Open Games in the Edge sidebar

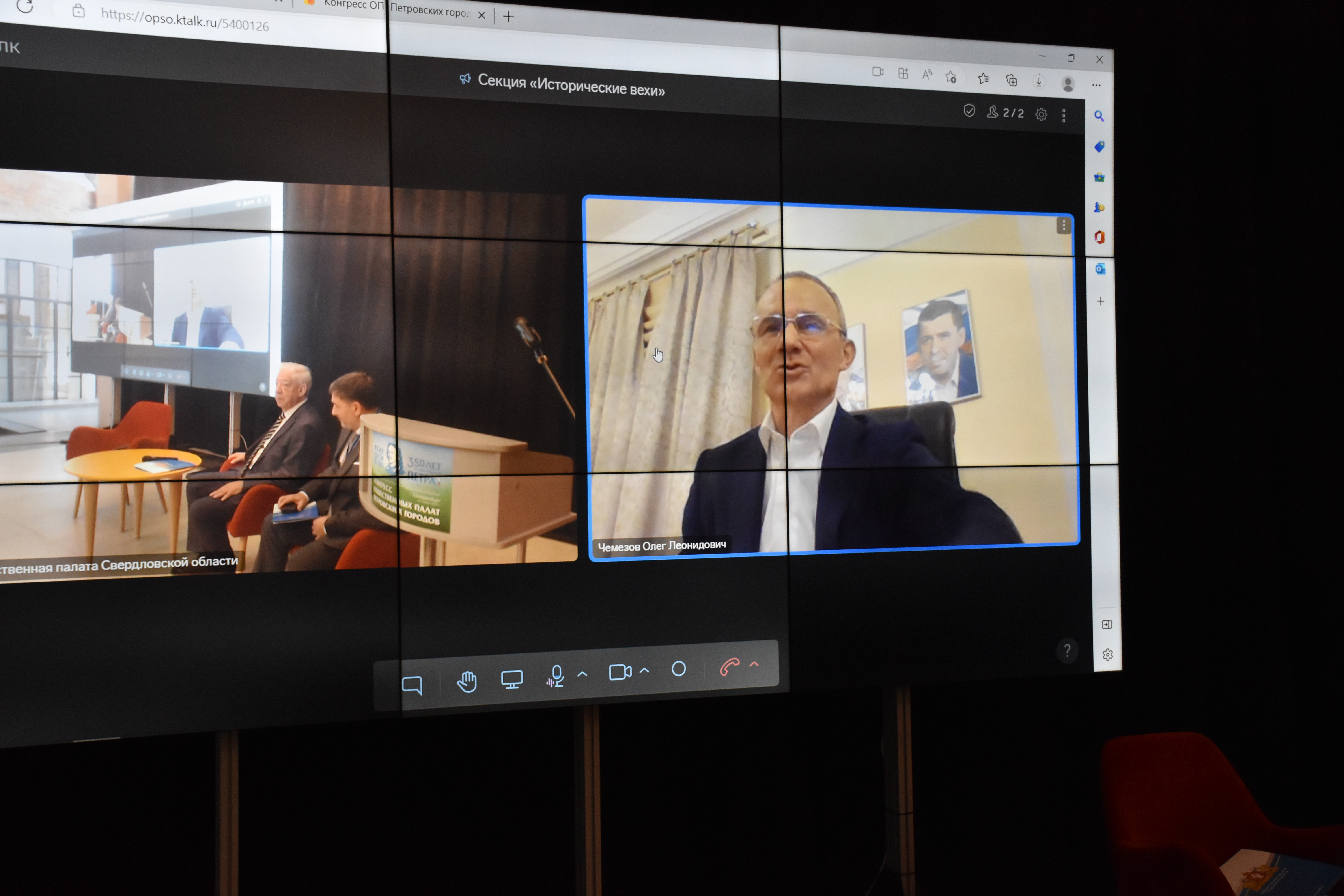(1099, 207)
